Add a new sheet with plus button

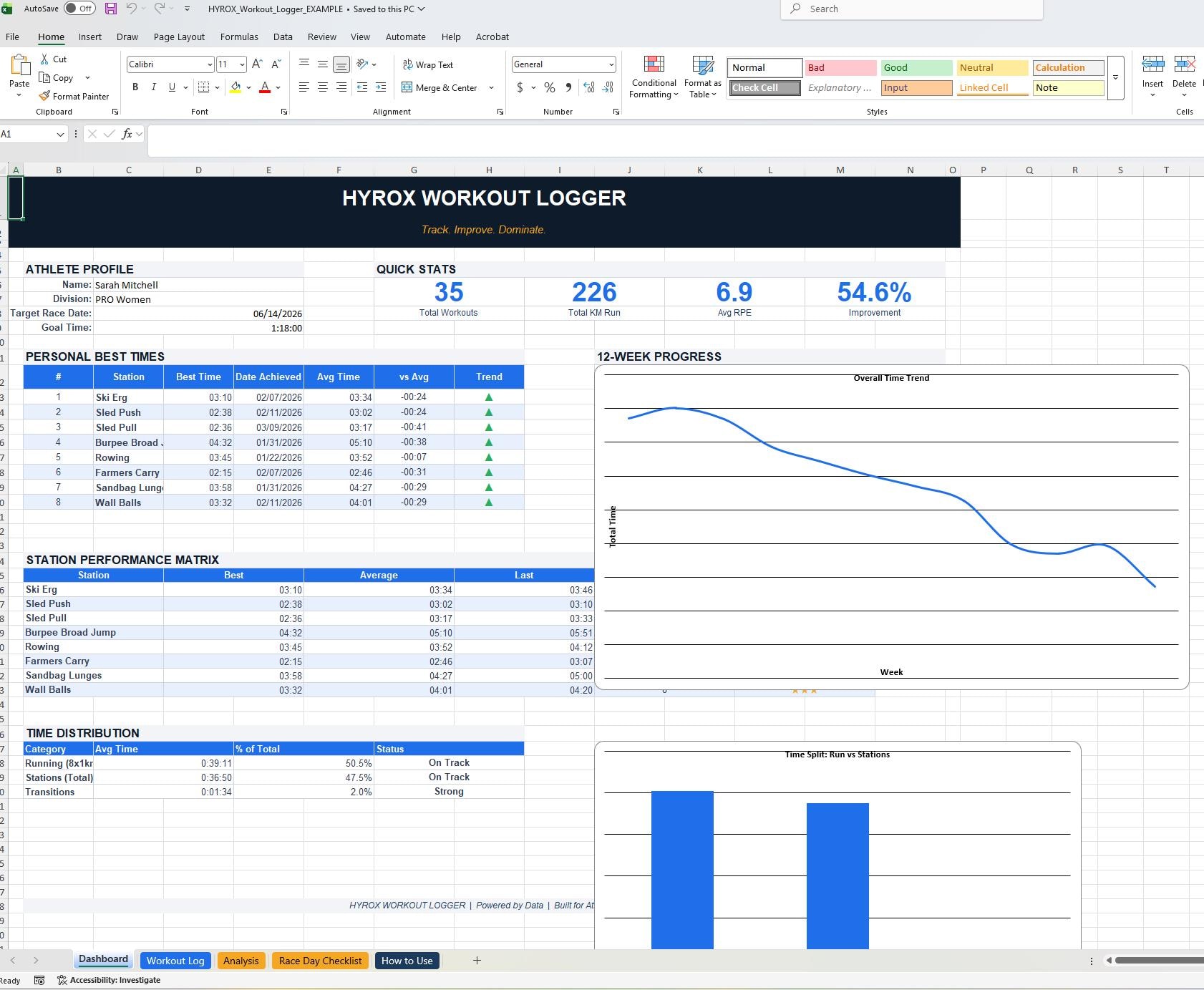[477, 961]
